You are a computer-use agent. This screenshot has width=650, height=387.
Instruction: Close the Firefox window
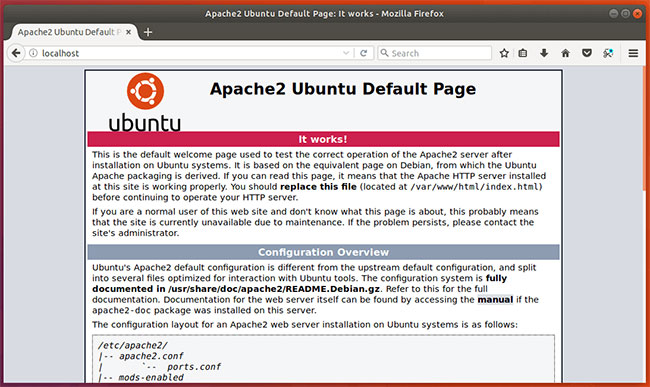click(638, 13)
